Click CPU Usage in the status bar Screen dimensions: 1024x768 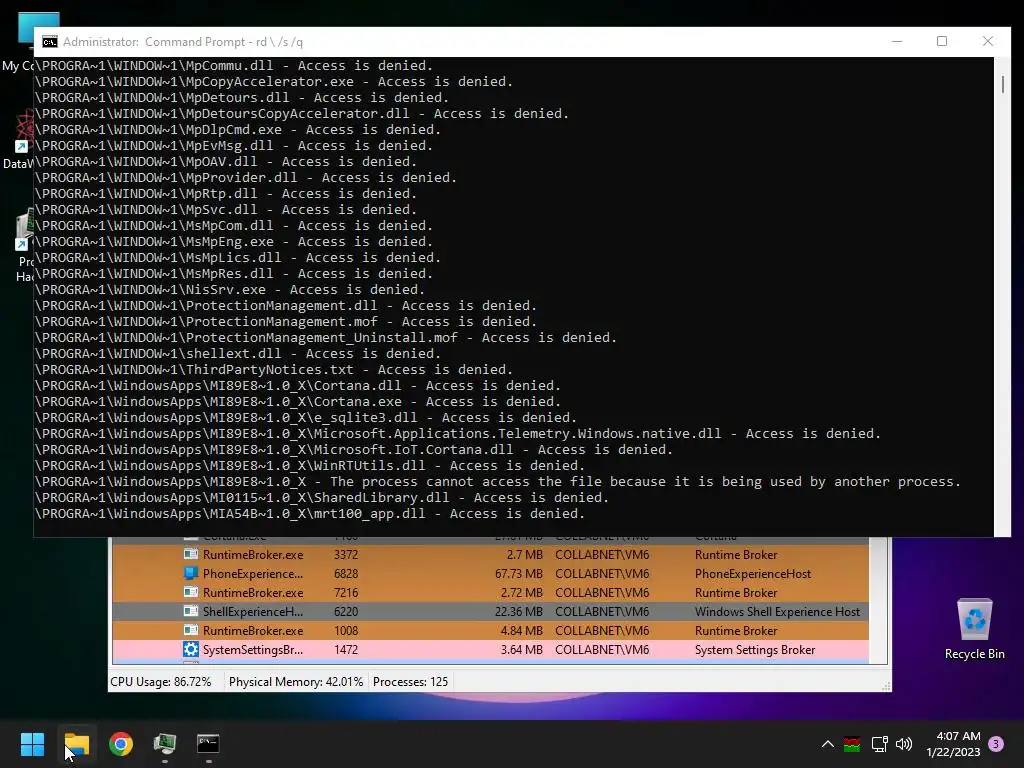(161, 682)
